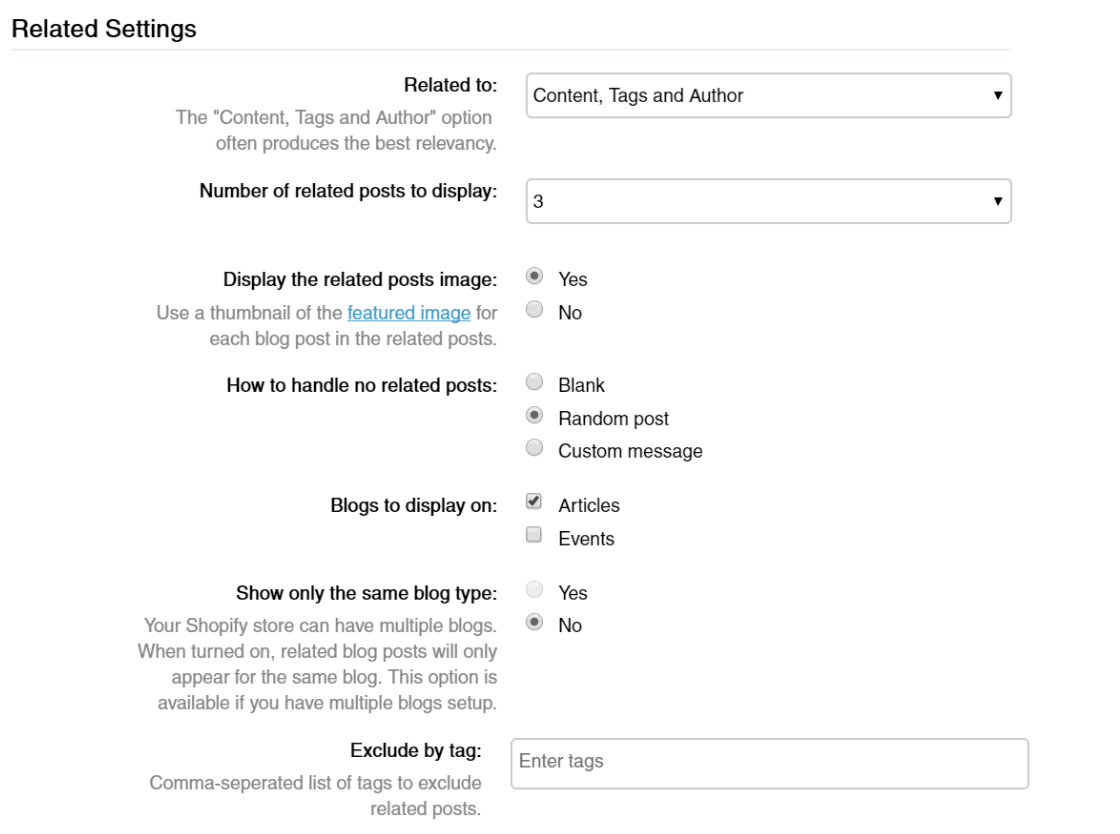Select No for show only same blog type
Image resolution: width=1120 pixels, height=834 pixels.
[534, 623]
